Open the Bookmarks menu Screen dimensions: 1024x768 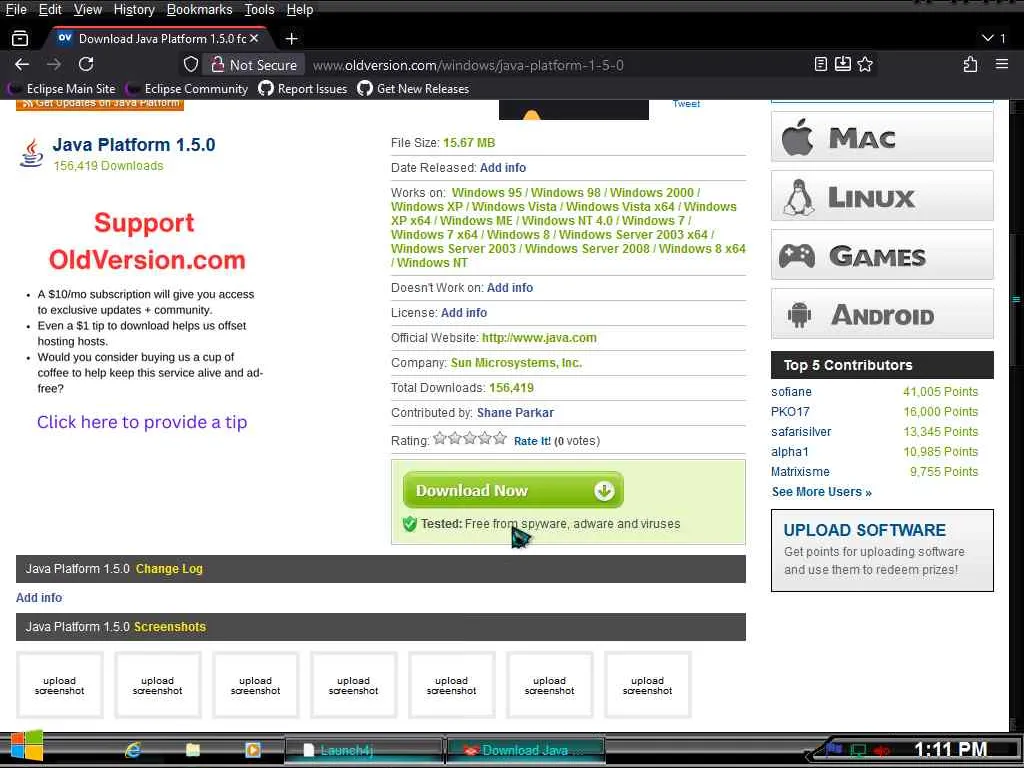coord(199,10)
